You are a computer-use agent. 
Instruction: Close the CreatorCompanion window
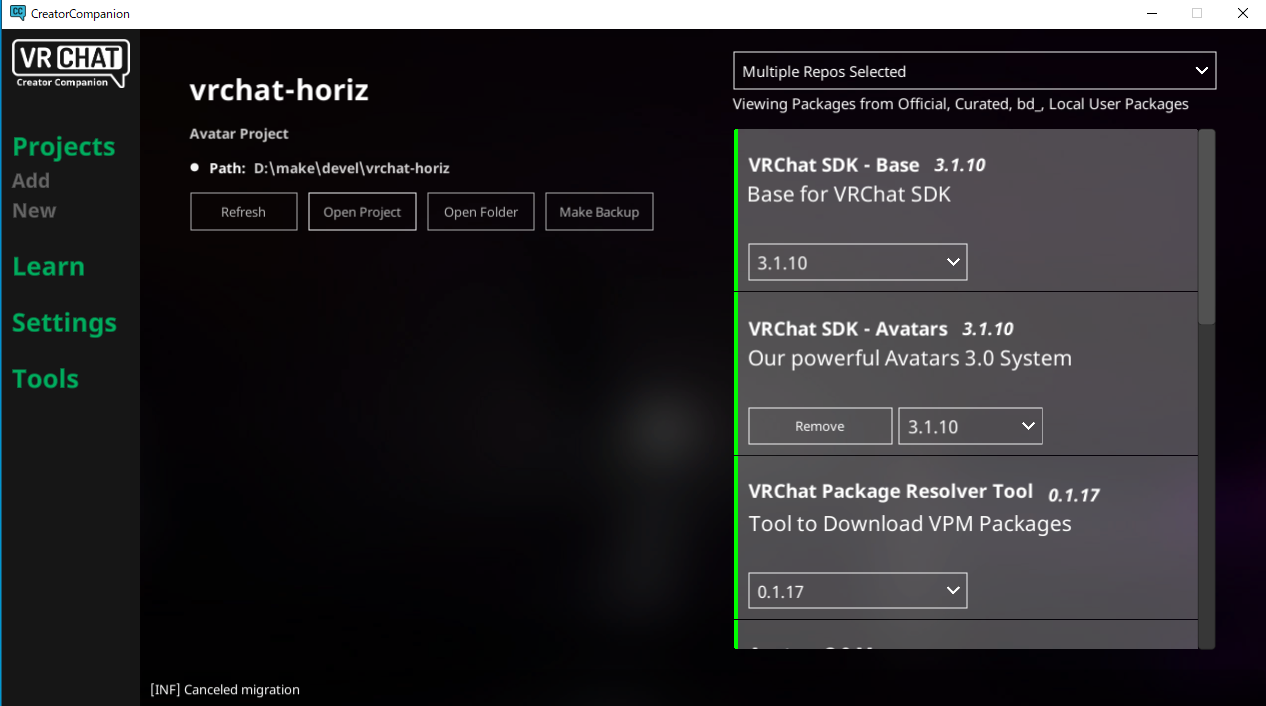(x=1243, y=14)
